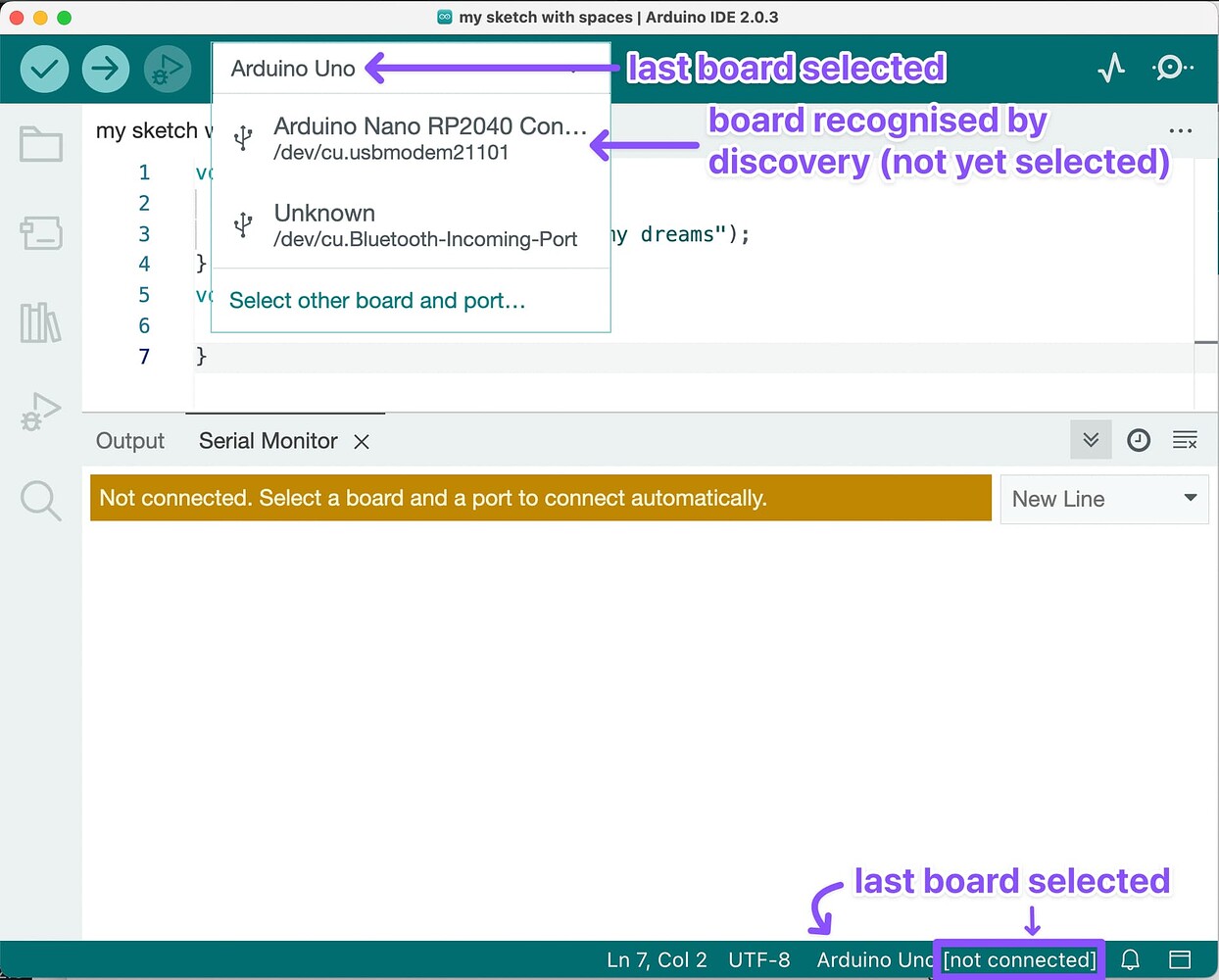Clear the Serial Monitor output
Image resolution: width=1219 pixels, height=980 pixels.
(x=1185, y=440)
